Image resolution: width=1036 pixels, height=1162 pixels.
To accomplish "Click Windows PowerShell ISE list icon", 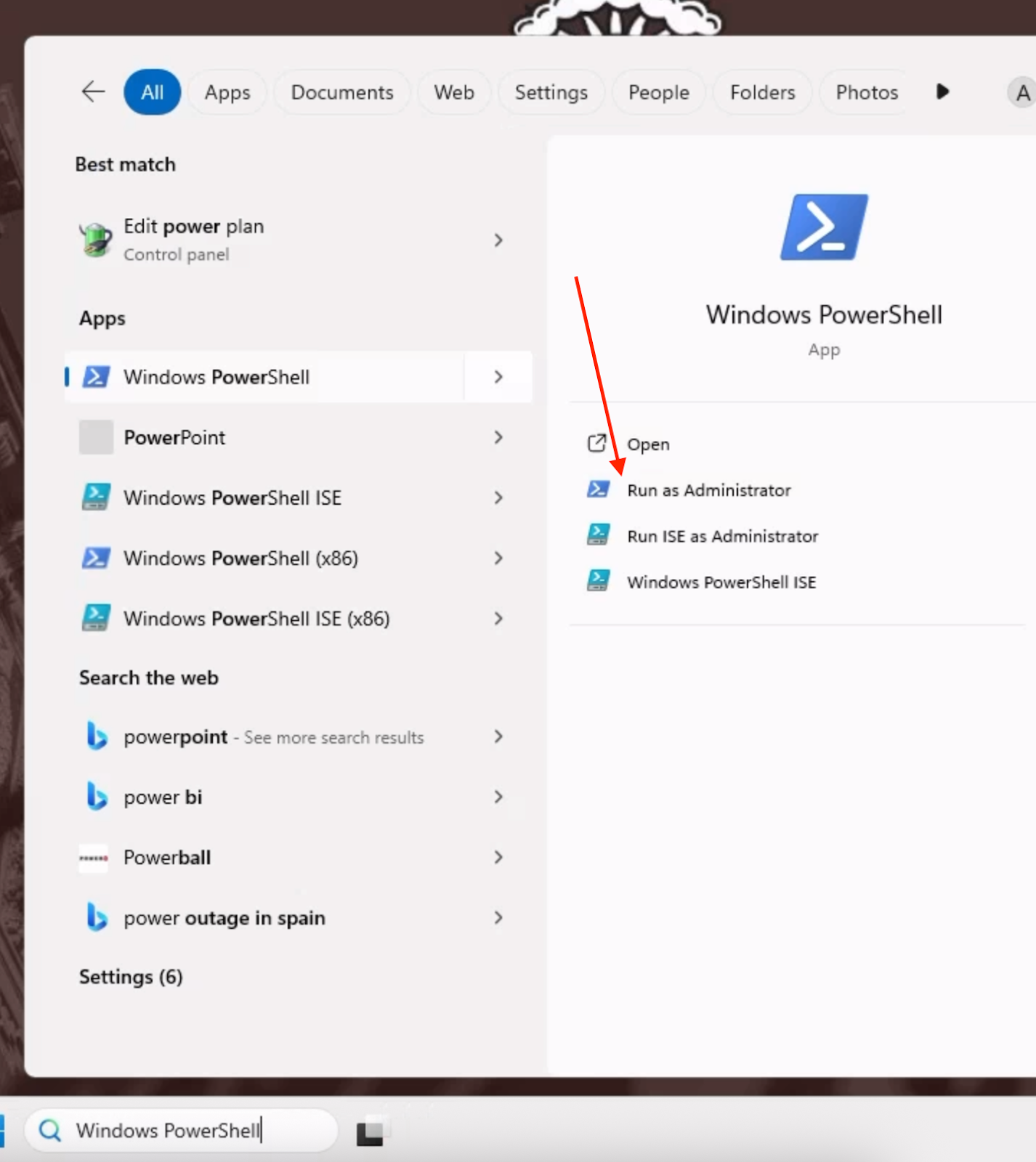I will pos(96,497).
